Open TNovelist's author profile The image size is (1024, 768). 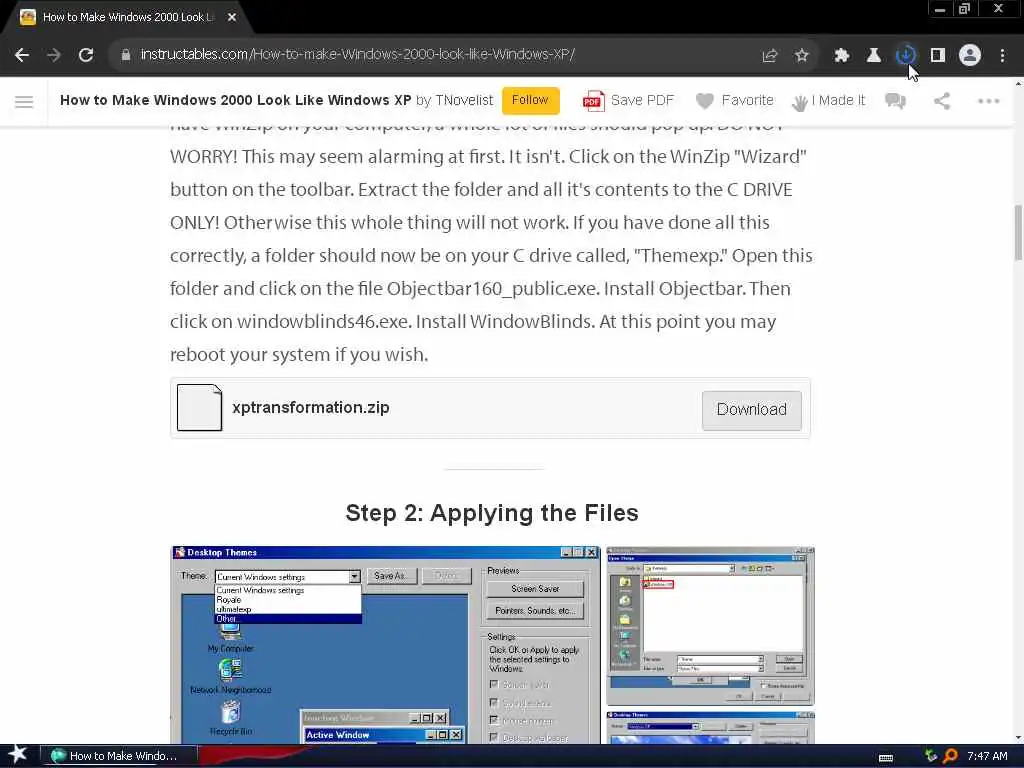tap(464, 101)
